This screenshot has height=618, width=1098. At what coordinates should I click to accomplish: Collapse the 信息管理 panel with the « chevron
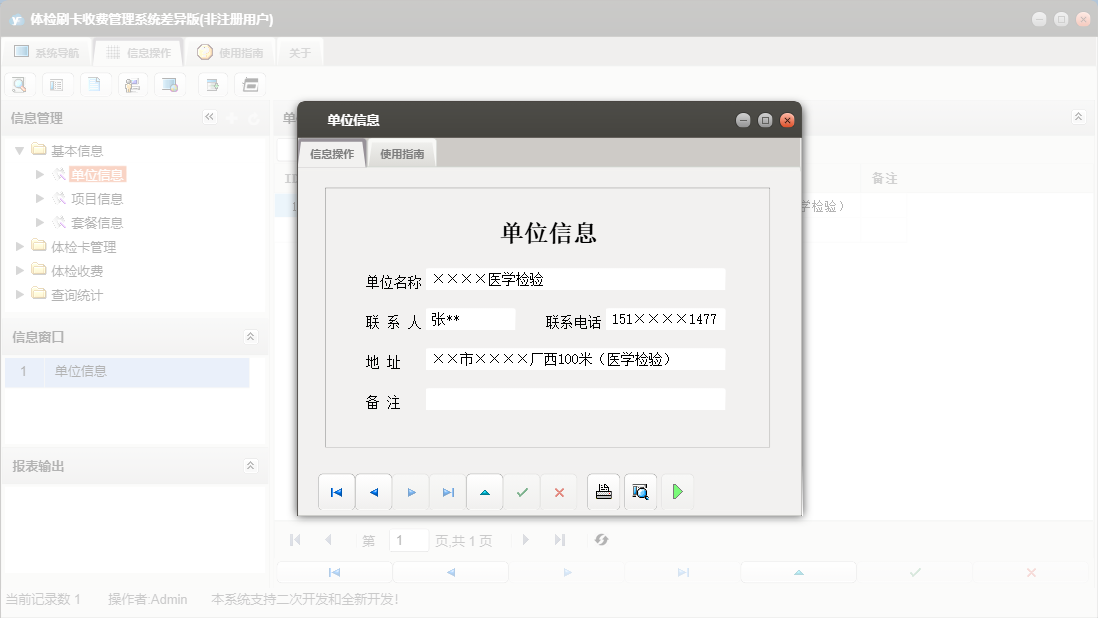pos(210,117)
